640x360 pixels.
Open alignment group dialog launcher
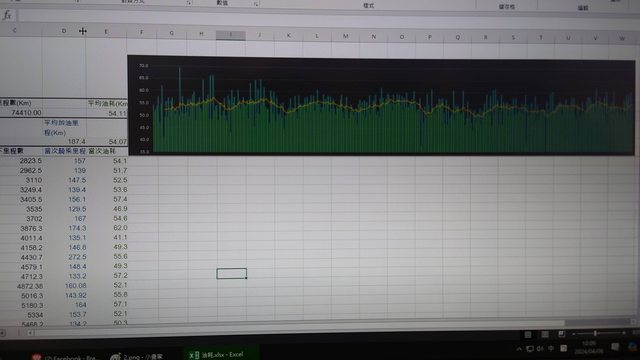pos(189,3)
